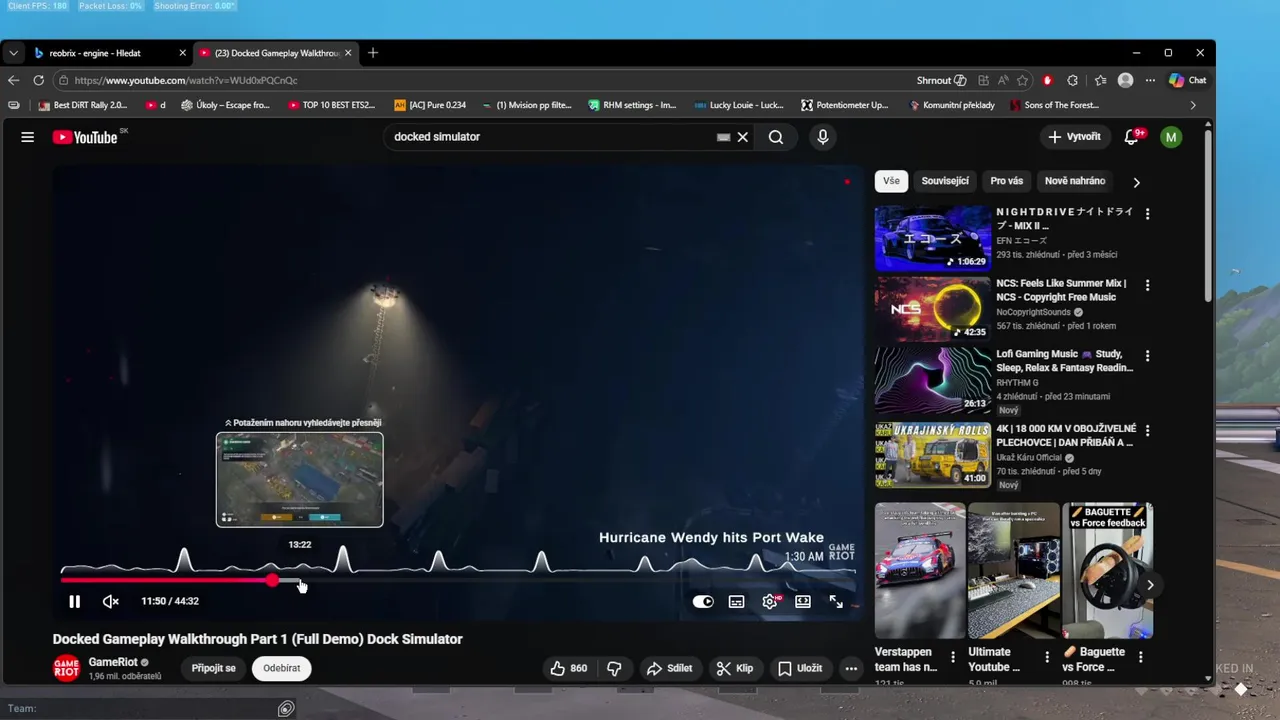Add page to favorites with the star
This screenshot has width=1280, height=720.
pos(1022,80)
